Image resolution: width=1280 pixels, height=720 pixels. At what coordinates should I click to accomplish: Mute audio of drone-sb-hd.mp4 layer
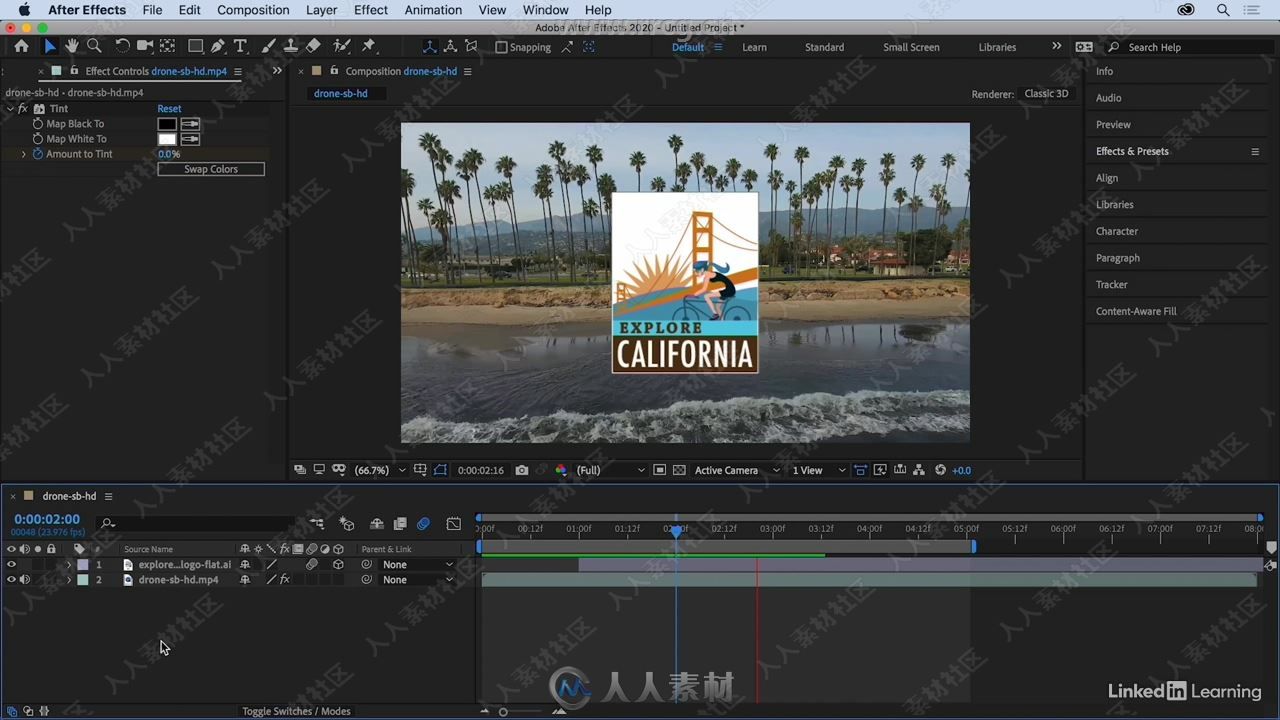[x=24, y=579]
